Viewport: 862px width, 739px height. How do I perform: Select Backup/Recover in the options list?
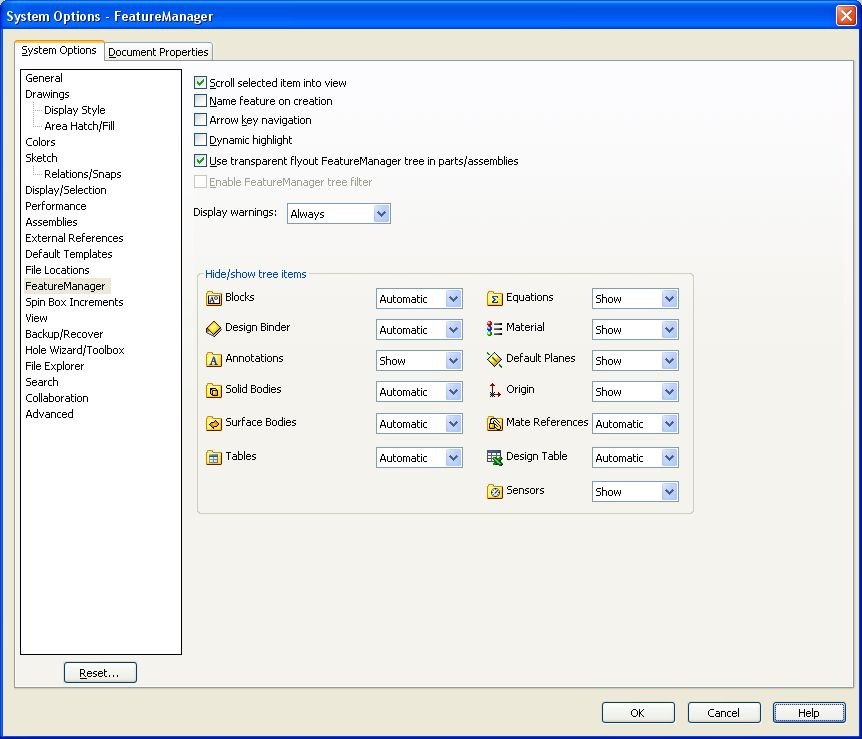coord(64,334)
